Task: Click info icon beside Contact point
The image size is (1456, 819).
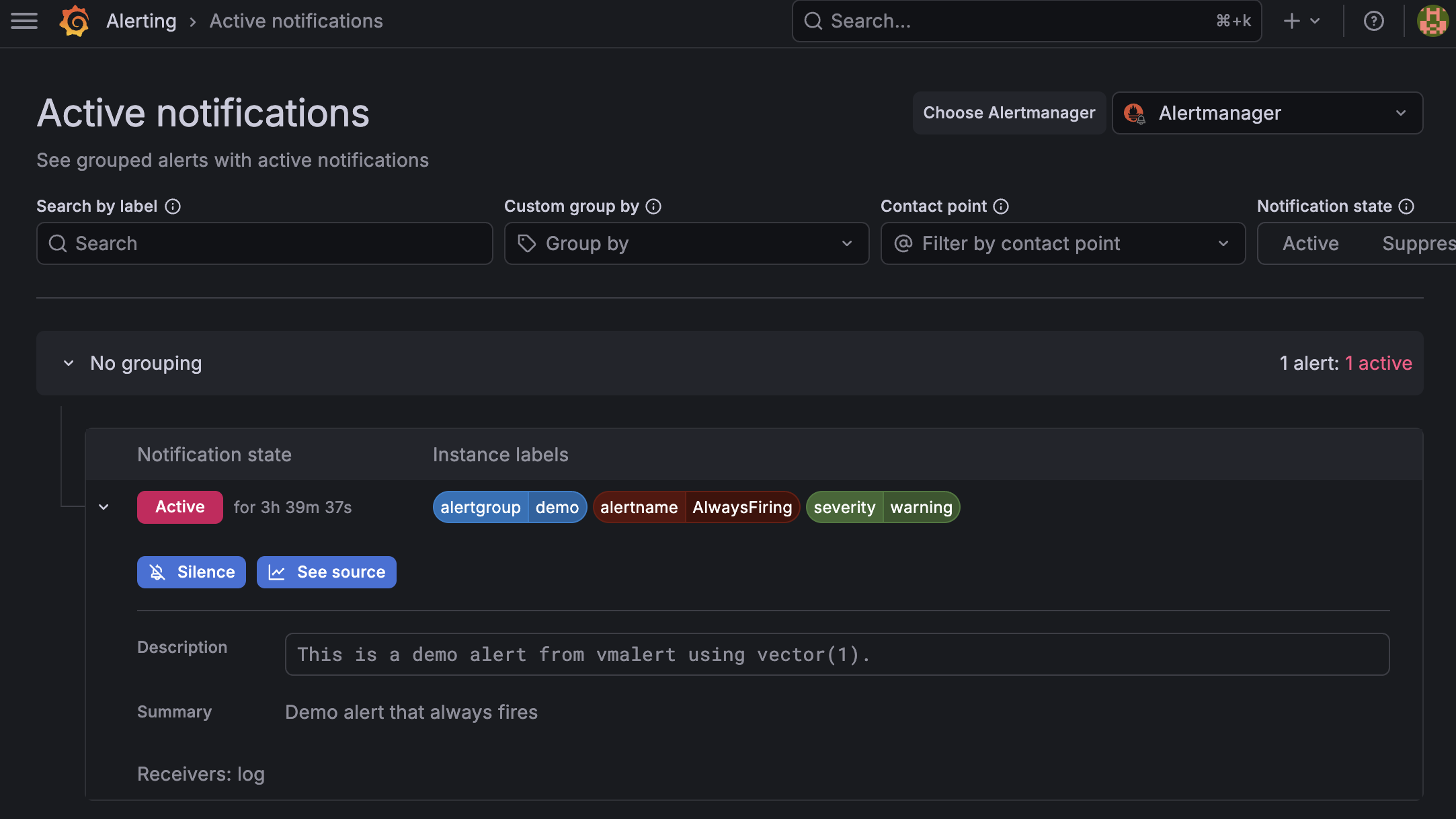Action: tap(1001, 206)
